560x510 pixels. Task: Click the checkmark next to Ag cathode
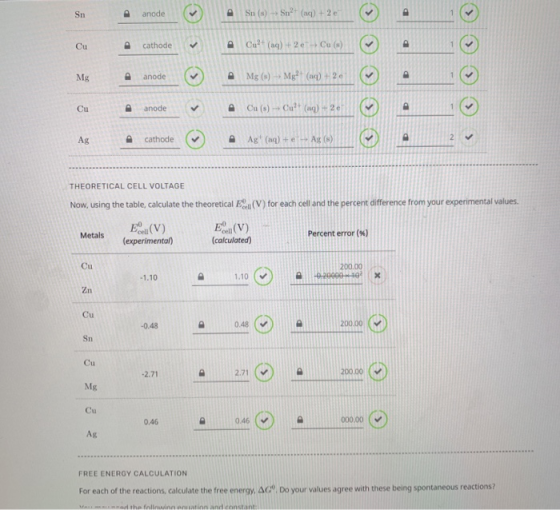pos(195,139)
